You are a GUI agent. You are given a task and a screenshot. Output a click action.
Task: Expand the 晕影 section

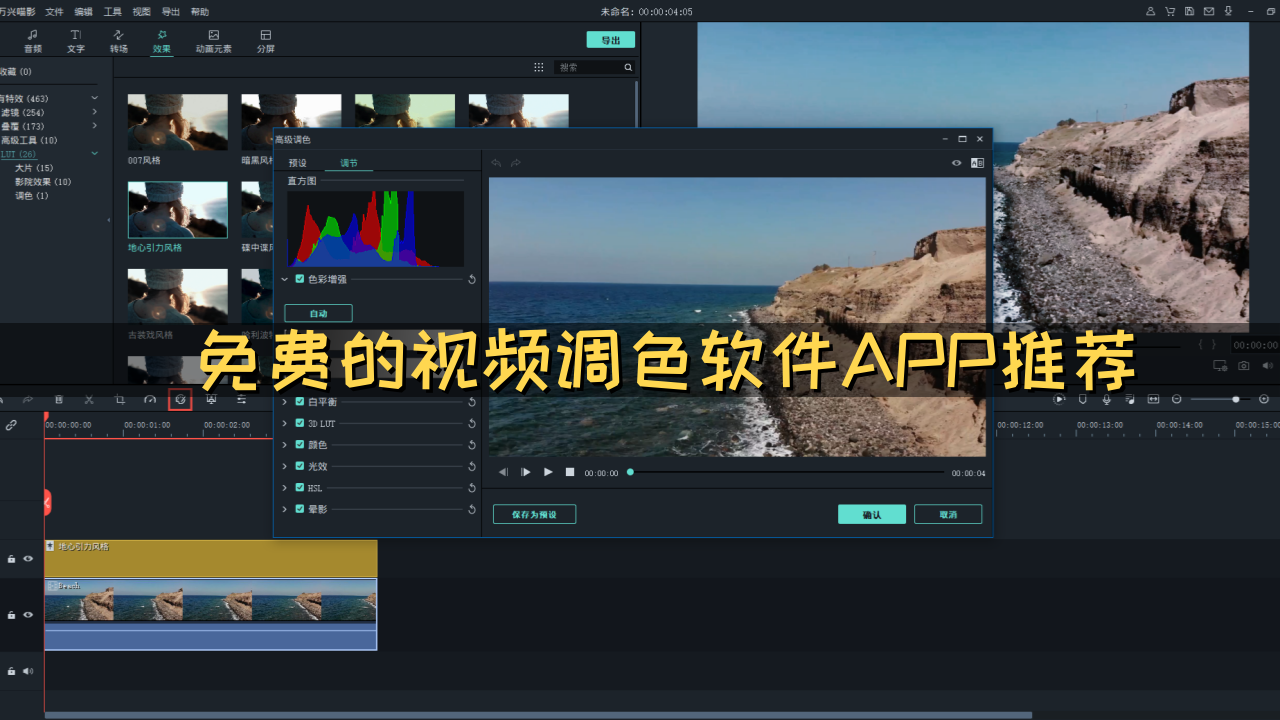click(285, 509)
